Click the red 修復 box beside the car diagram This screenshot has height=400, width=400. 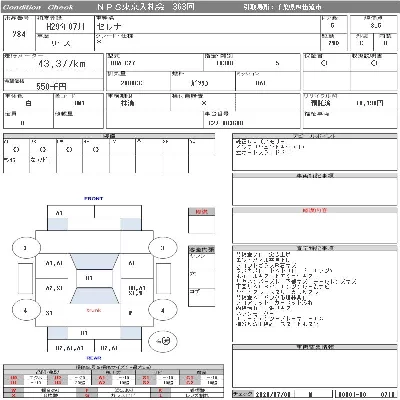201,211
